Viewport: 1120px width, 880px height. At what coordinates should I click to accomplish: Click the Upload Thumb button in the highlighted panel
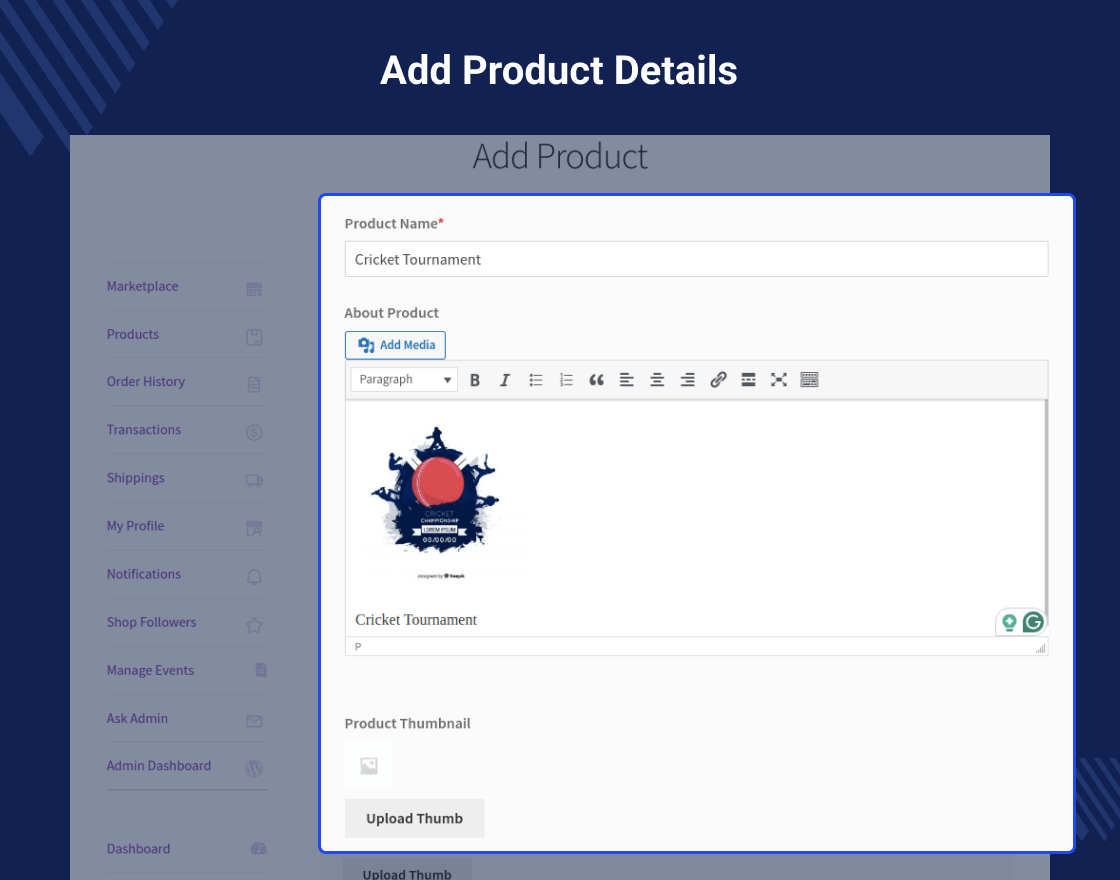click(x=414, y=819)
